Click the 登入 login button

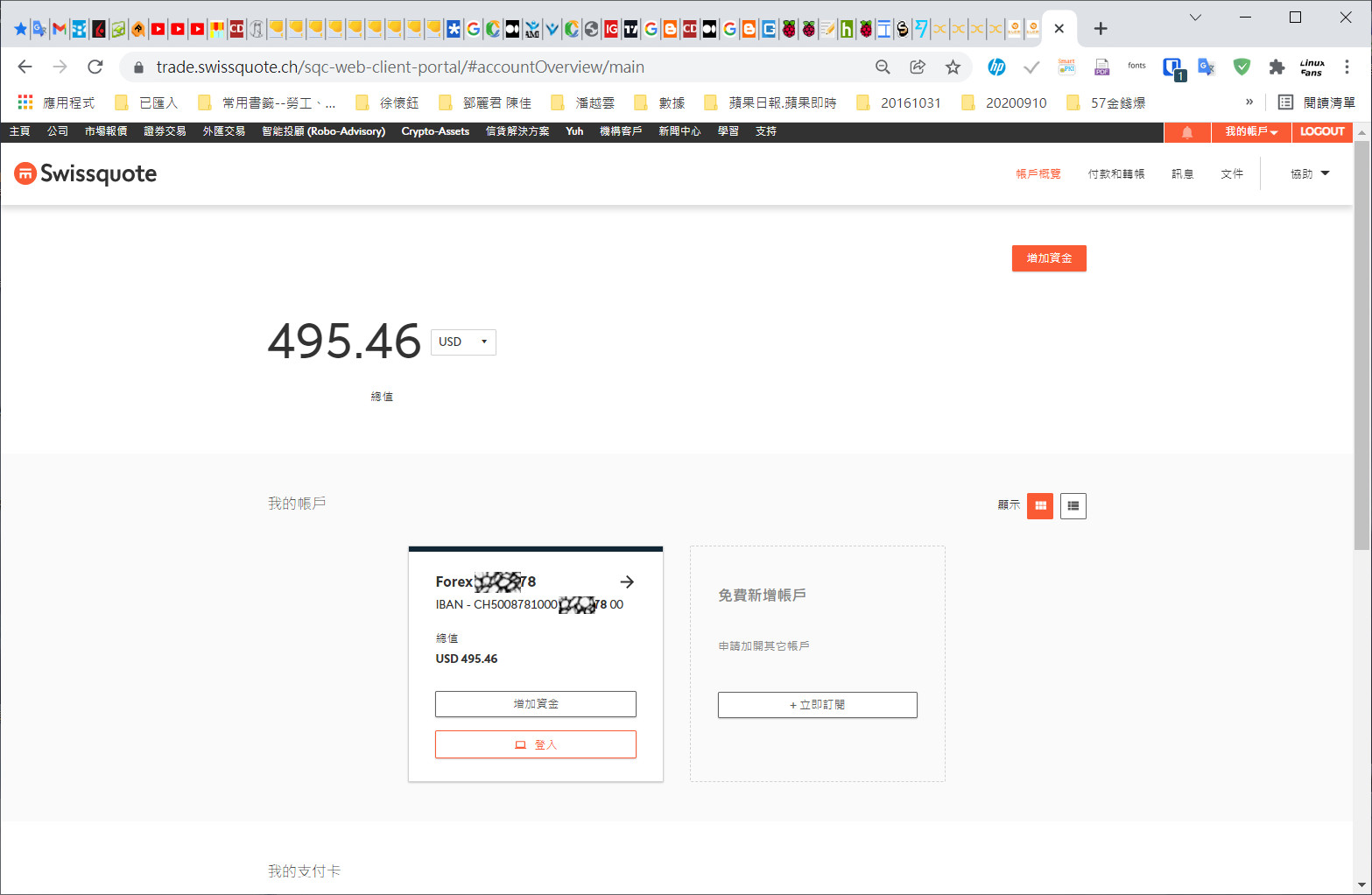(x=536, y=744)
